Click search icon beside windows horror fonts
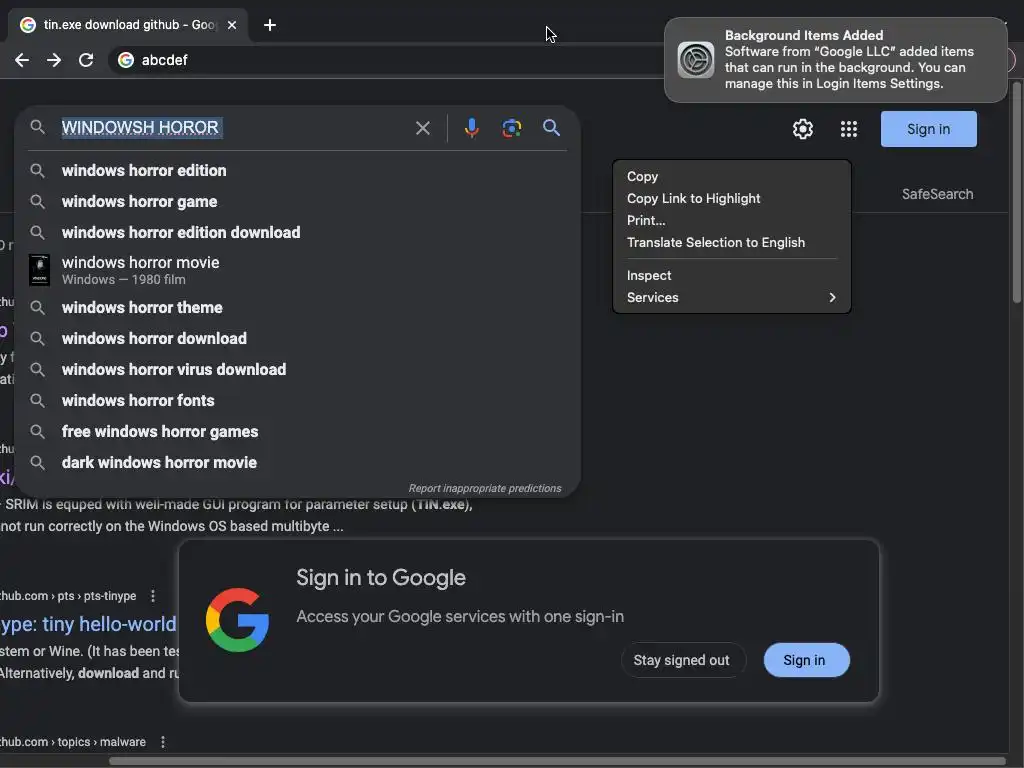 pyautogui.click(x=38, y=400)
